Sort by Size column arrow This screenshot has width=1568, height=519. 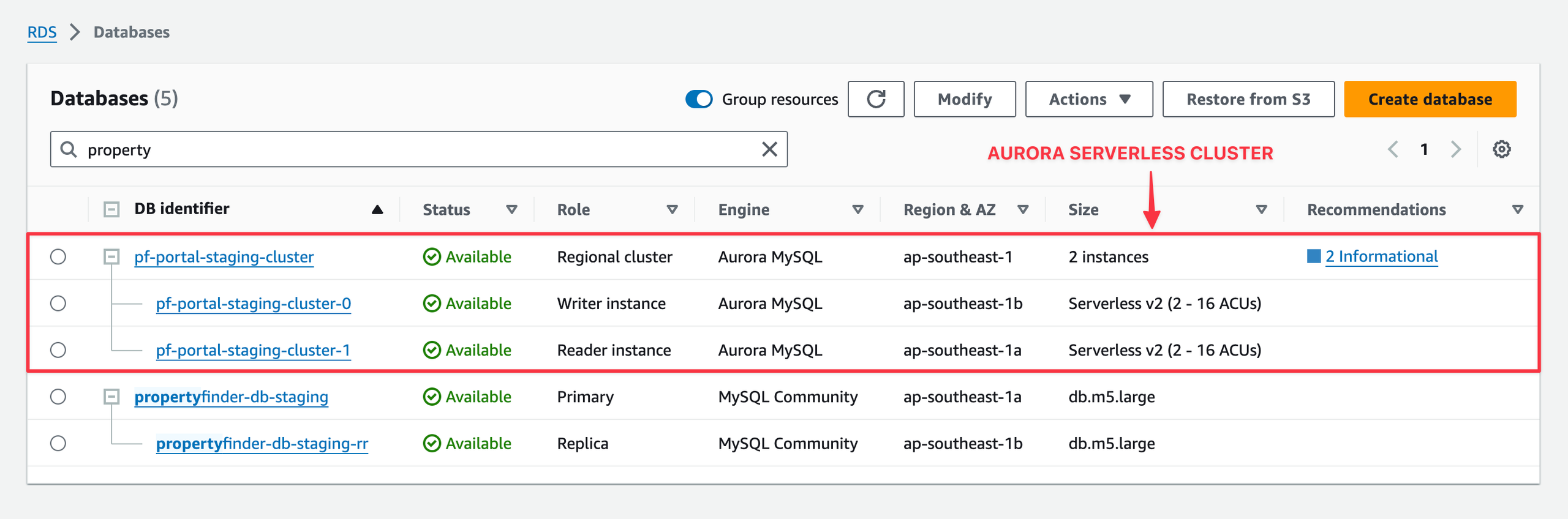coord(1261,210)
